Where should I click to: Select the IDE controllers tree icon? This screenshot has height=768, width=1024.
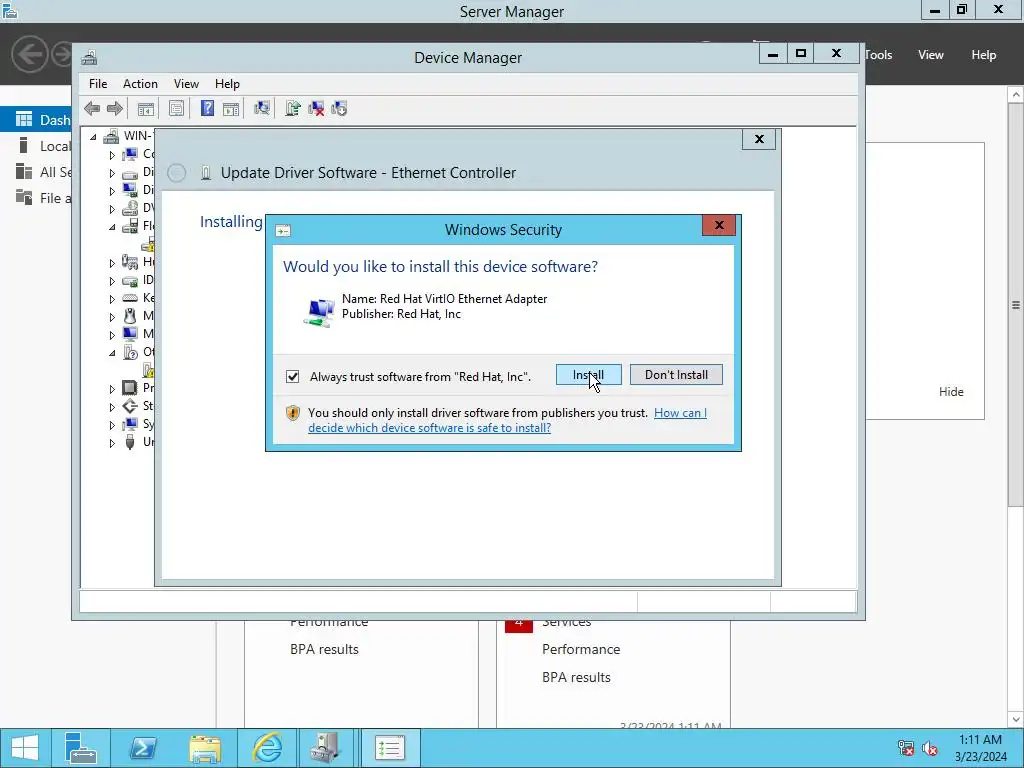tap(130, 280)
